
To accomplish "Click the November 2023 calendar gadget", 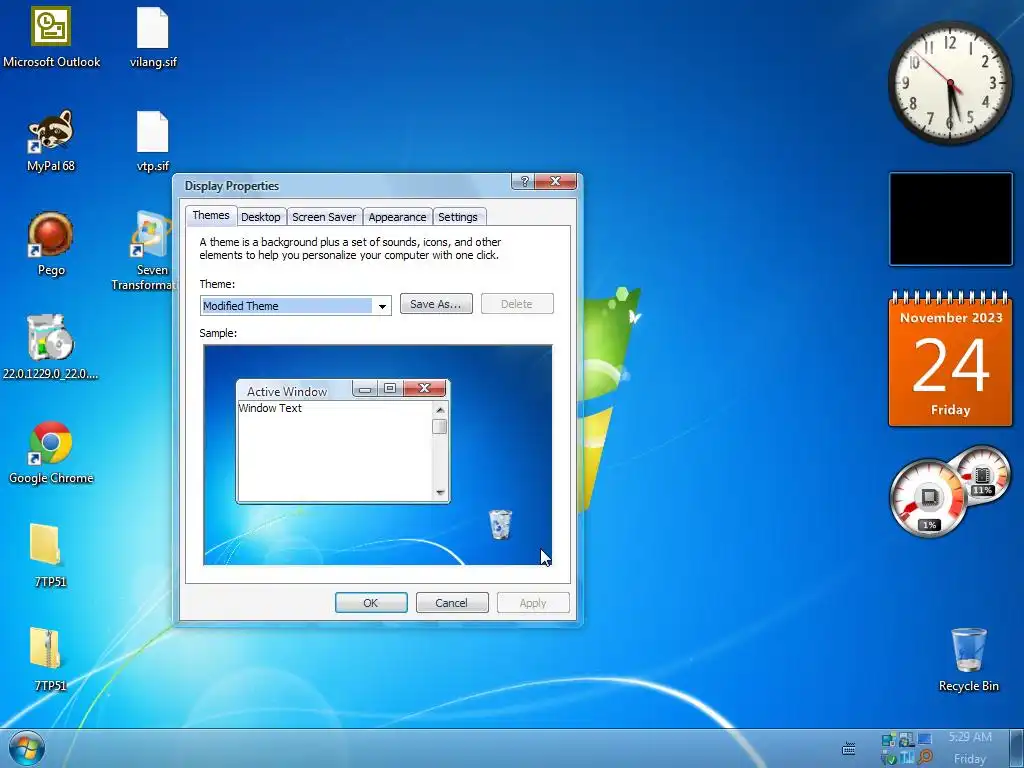I will [950, 358].
